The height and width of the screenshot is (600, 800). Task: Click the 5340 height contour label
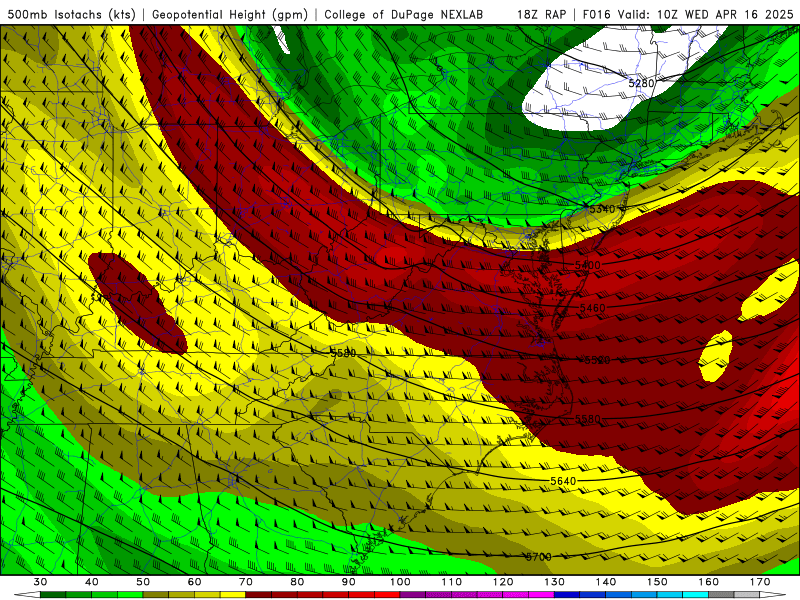pos(602,209)
